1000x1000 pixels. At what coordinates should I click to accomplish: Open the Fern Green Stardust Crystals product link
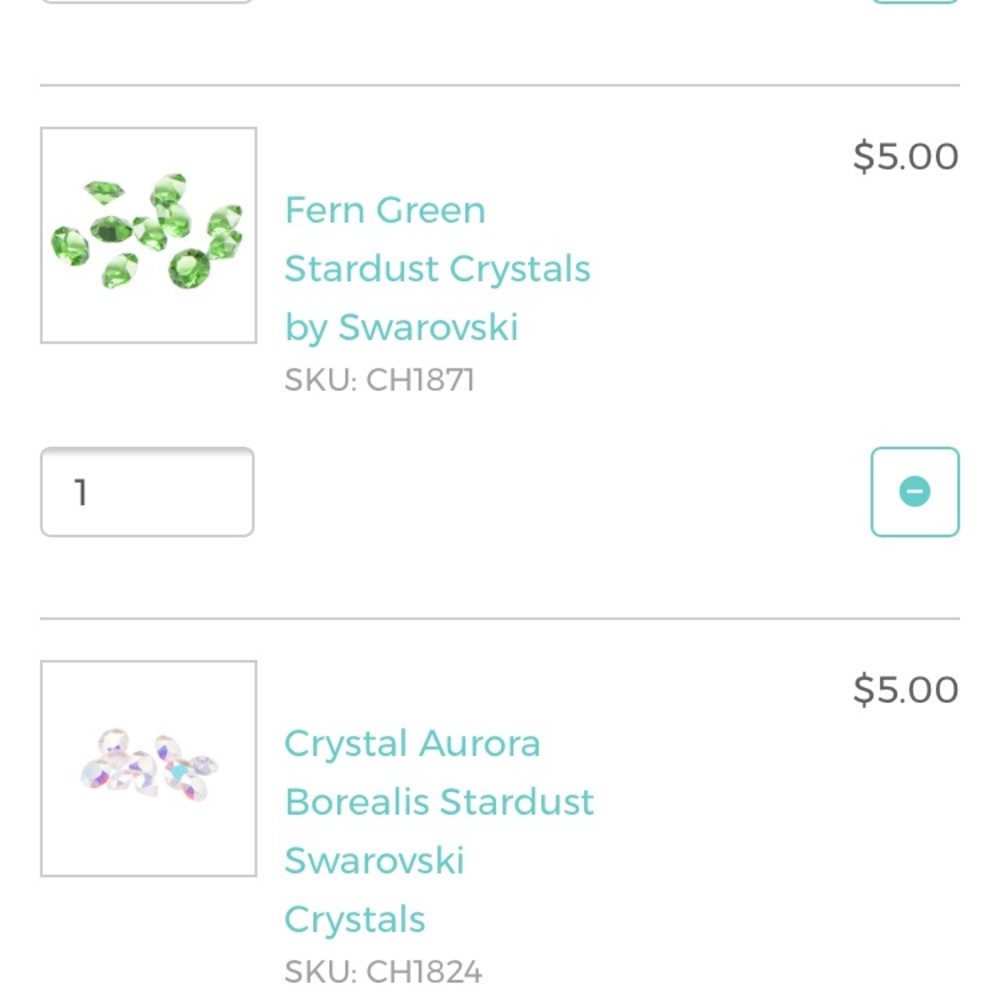coord(437,268)
